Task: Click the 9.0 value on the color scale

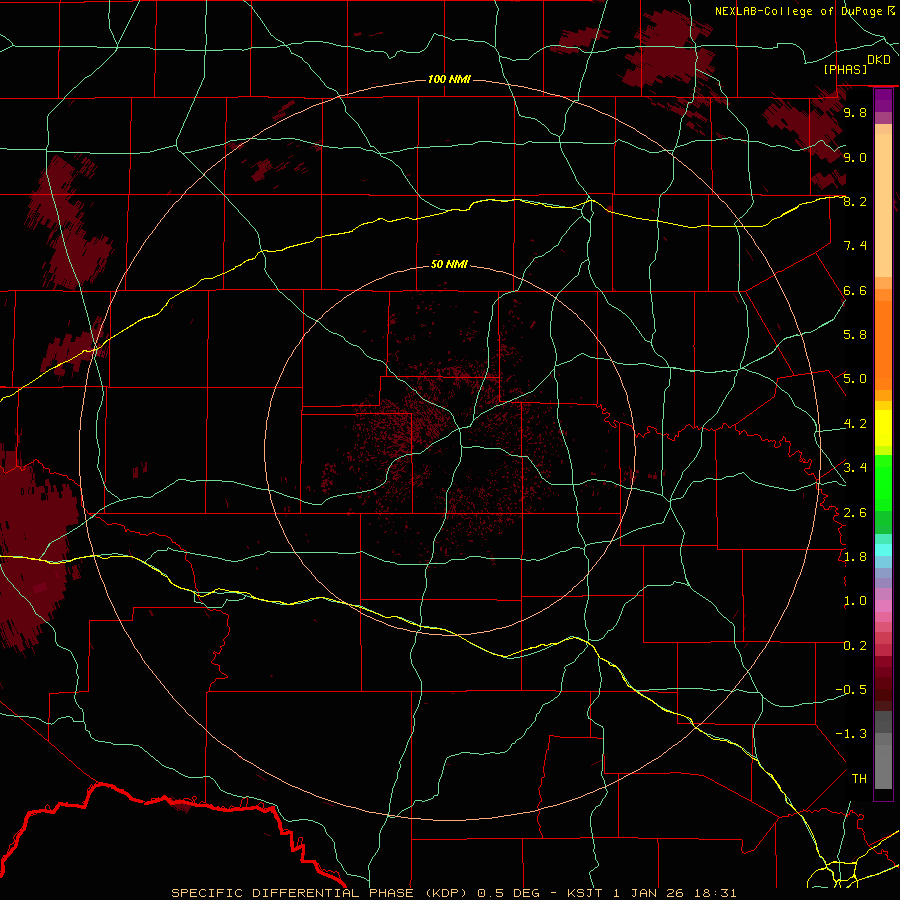Action: pyautogui.click(x=855, y=157)
